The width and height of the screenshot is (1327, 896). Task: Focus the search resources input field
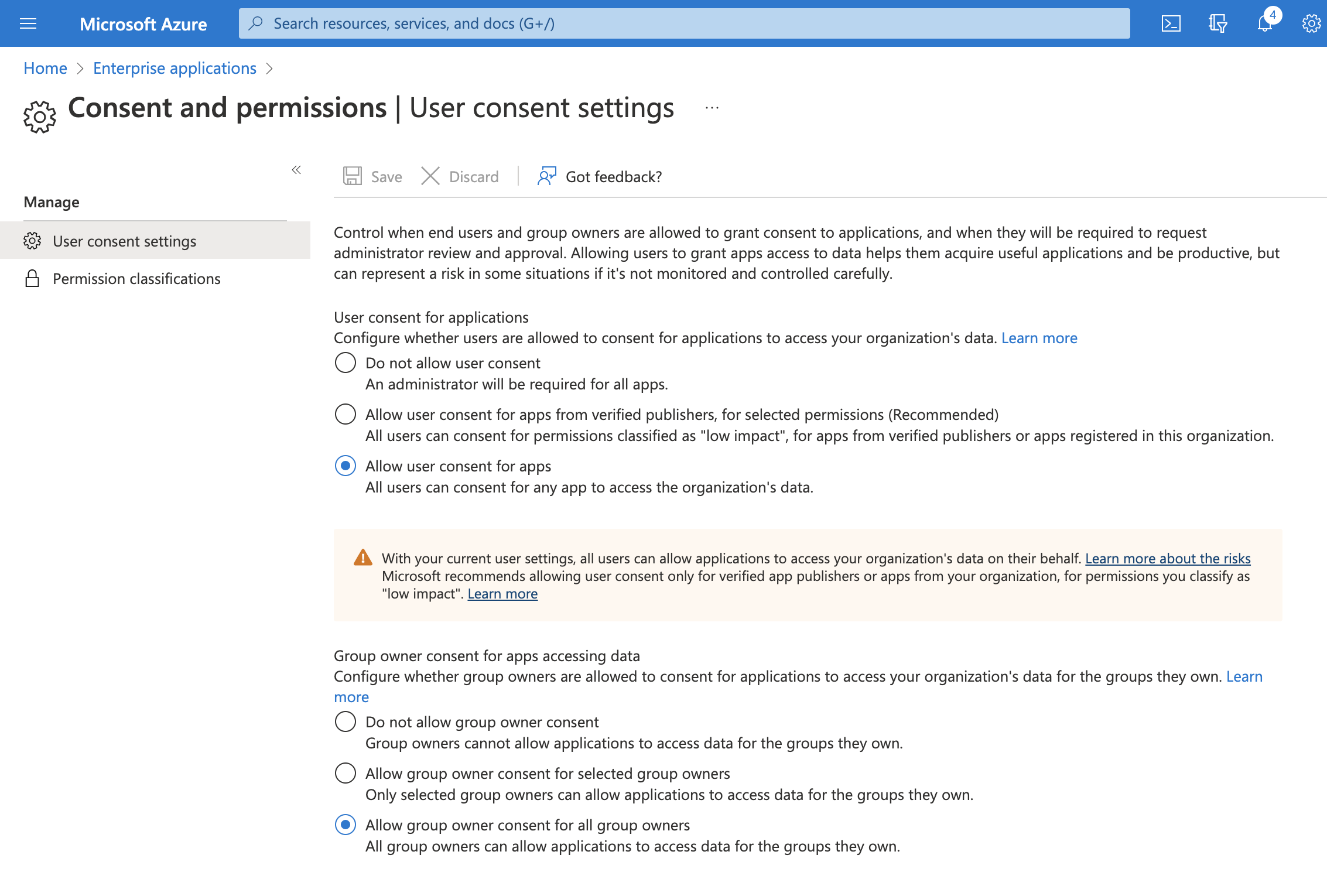pos(684,23)
